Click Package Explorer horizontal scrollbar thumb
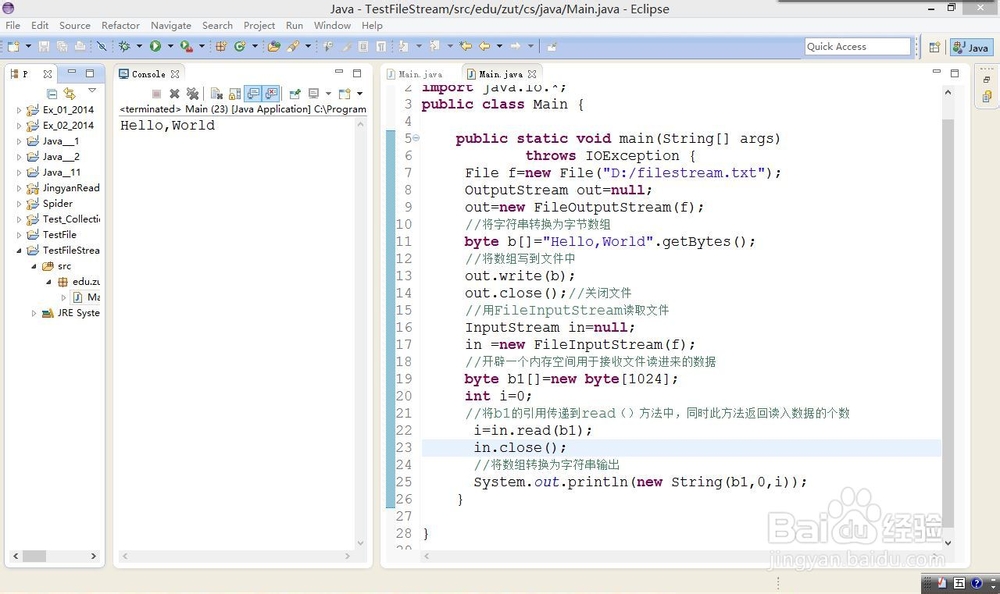This screenshot has height=594, width=1000. 34,556
